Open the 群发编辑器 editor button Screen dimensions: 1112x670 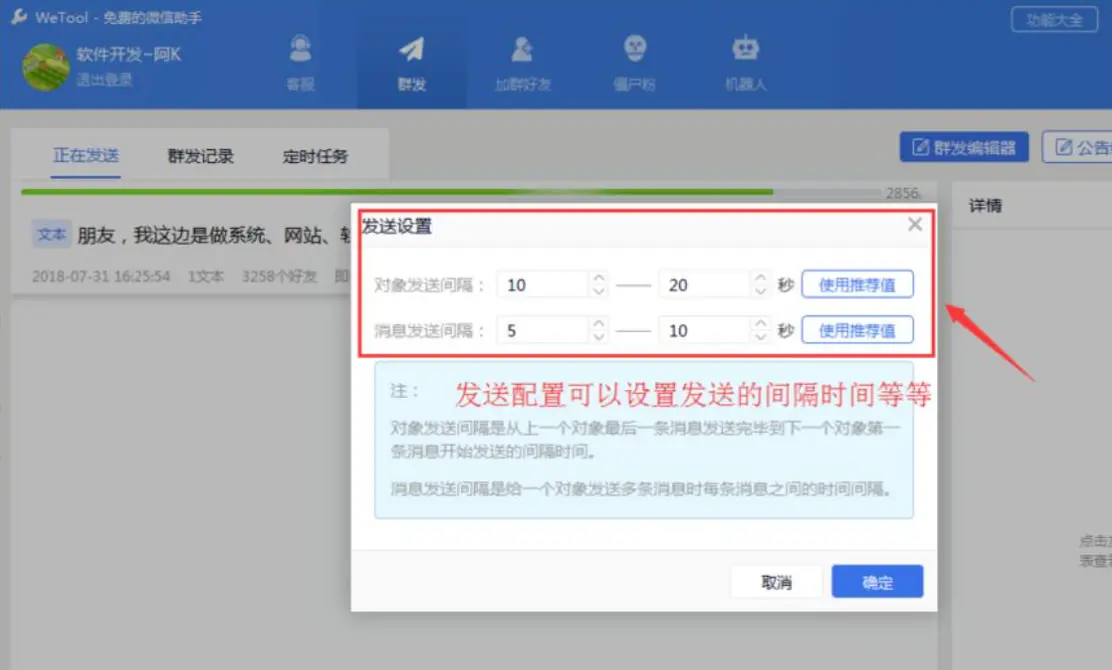(964, 148)
